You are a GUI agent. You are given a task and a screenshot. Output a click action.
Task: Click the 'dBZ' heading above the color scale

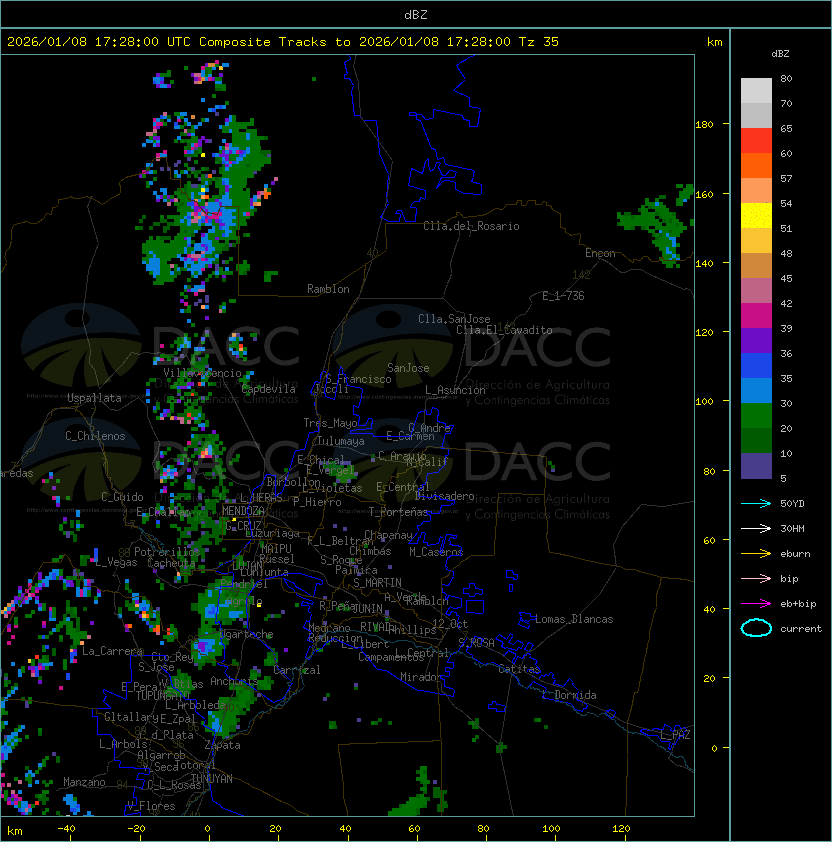[780, 54]
